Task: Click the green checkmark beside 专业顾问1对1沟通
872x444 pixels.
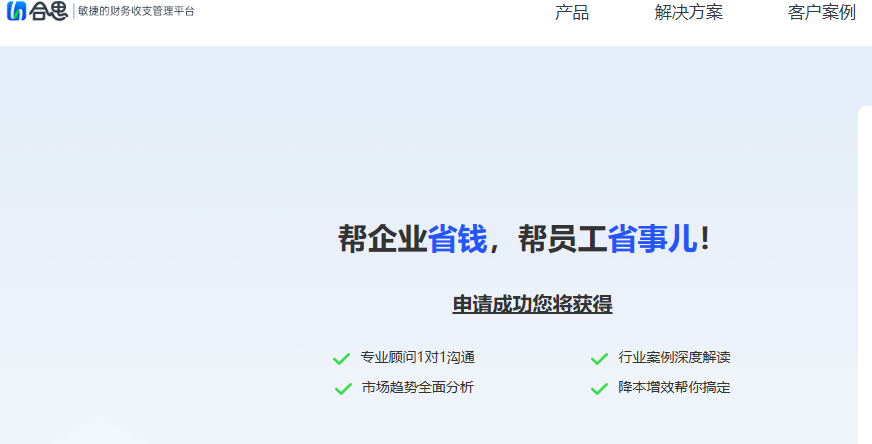Action: point(341,359)
